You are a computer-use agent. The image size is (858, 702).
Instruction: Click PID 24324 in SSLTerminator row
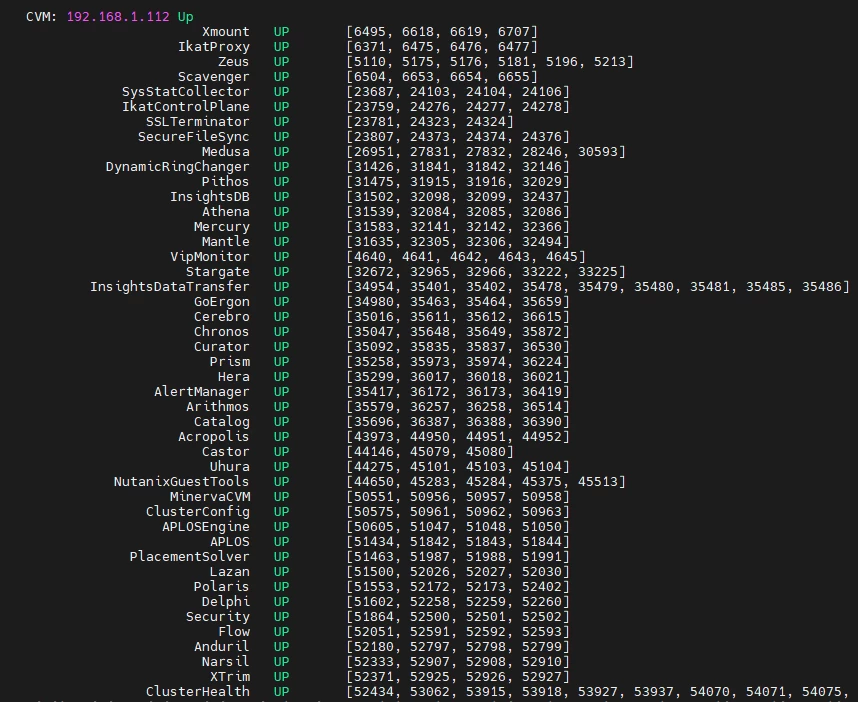click(x=485, y=122)
